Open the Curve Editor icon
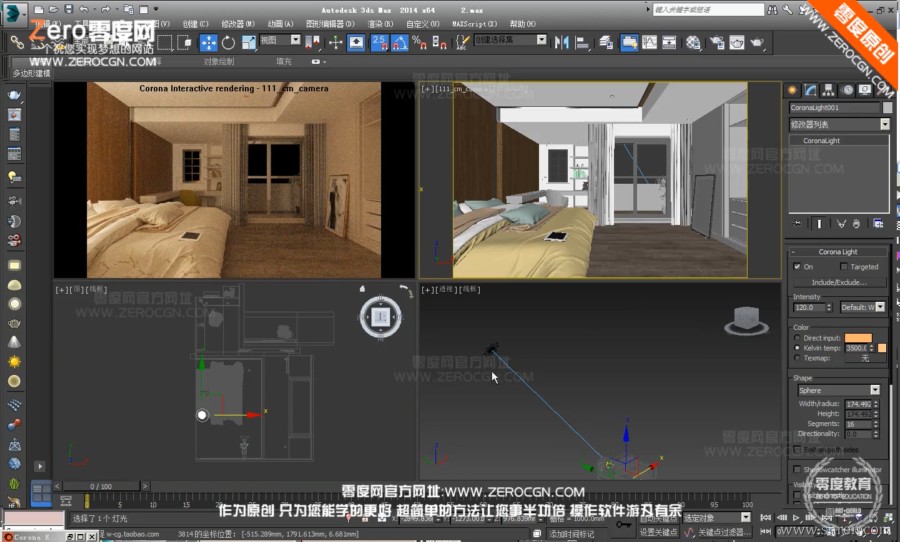The image size is (900, 542). [x=649, y=42]
